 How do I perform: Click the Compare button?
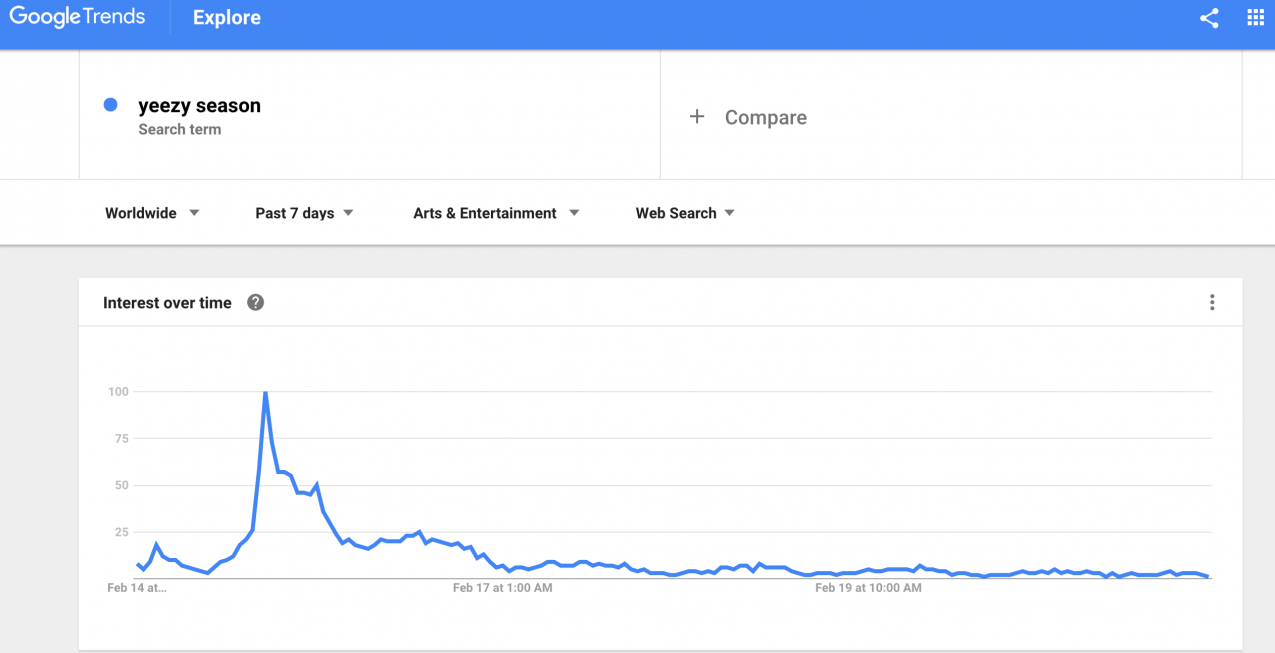(x=748, y=117)
